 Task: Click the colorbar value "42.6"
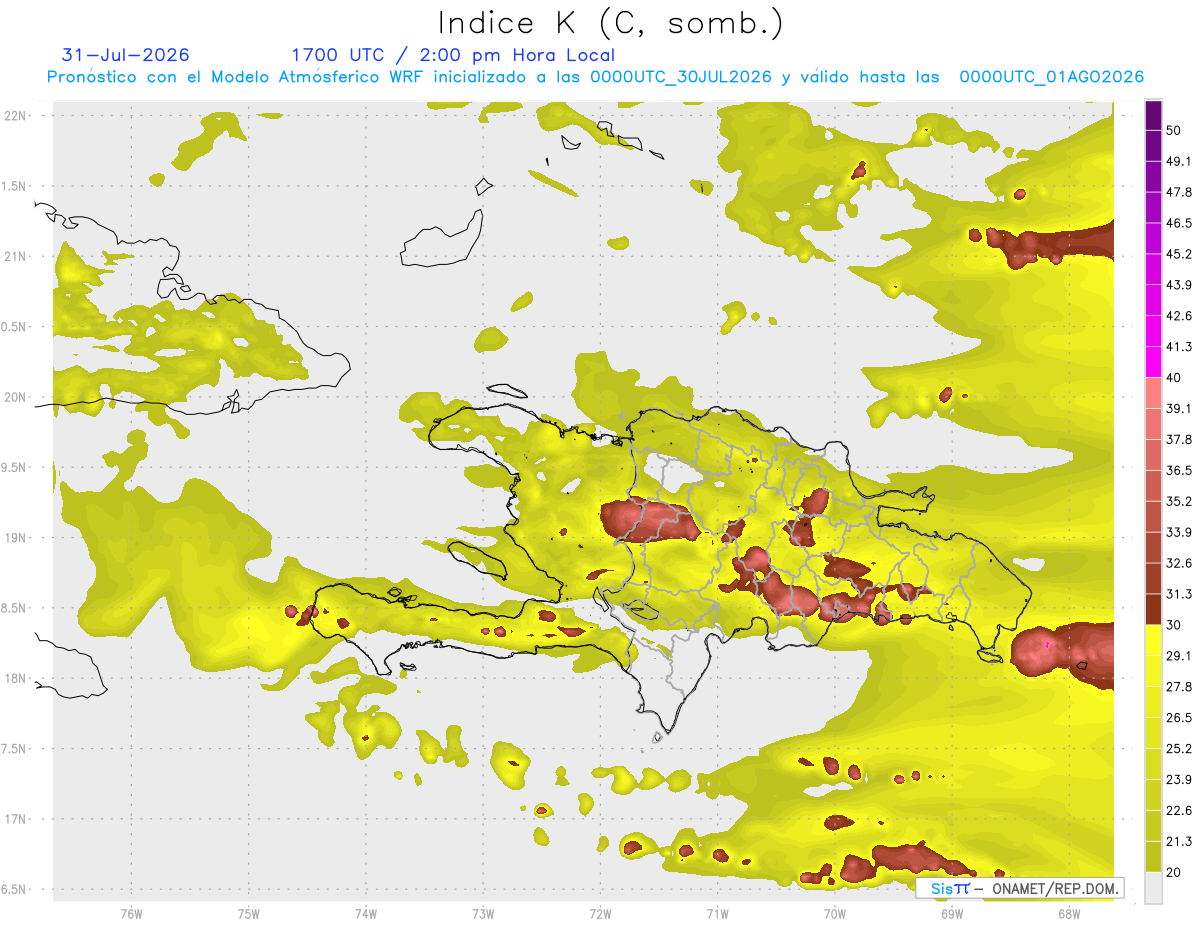pos(1180,316)
